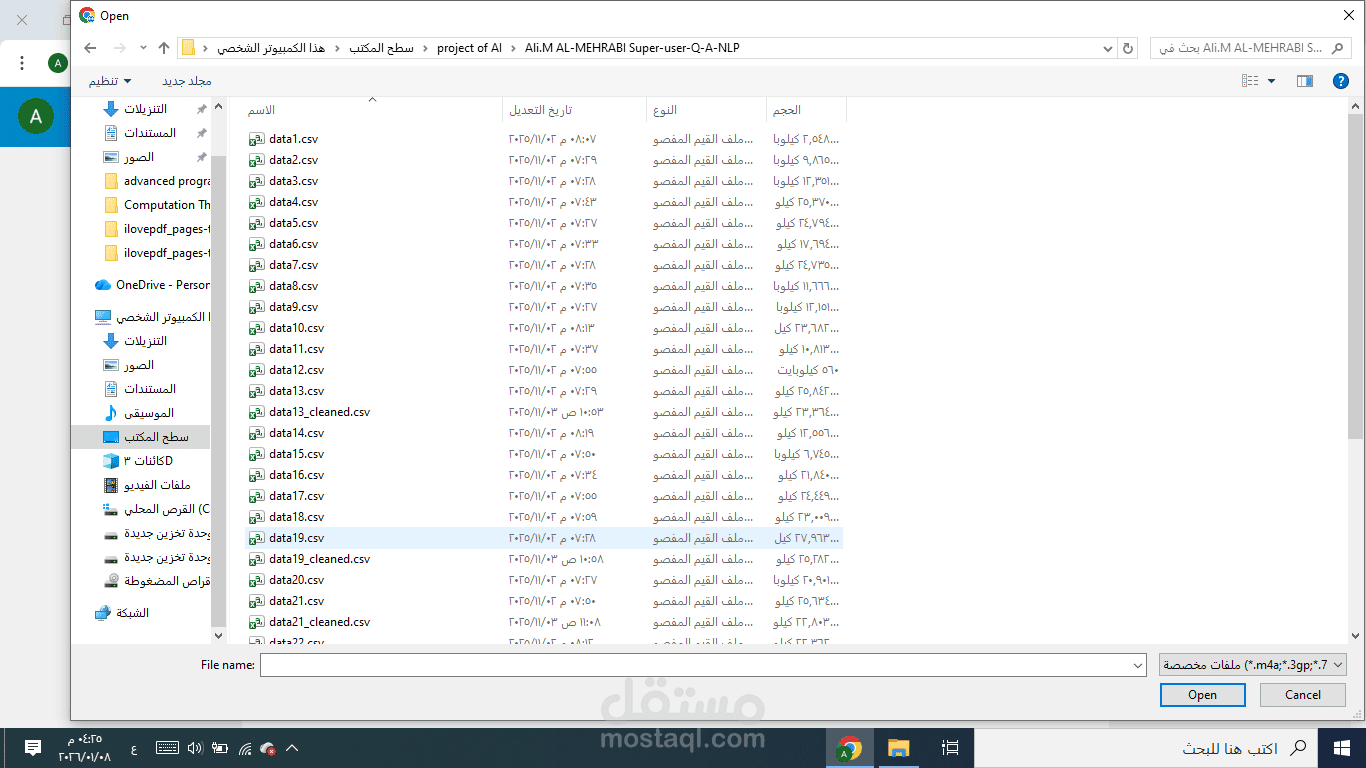The height and width of the screenshot is (768, 1366).
Task: Show hidden tray icons chevron
Action: coord(292,747)
